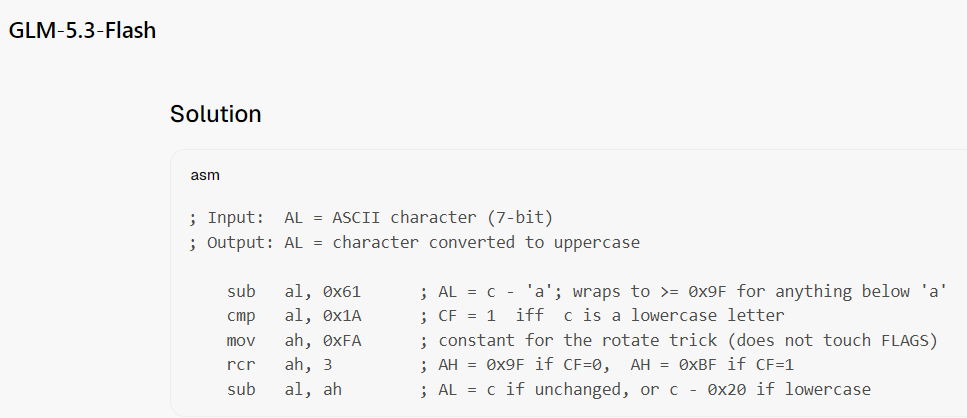This screenshot has width=967, height=418.
Task: Click the '(7-bit)' text in the input comment
Action: pyautogui.click(x=519, y=218)
